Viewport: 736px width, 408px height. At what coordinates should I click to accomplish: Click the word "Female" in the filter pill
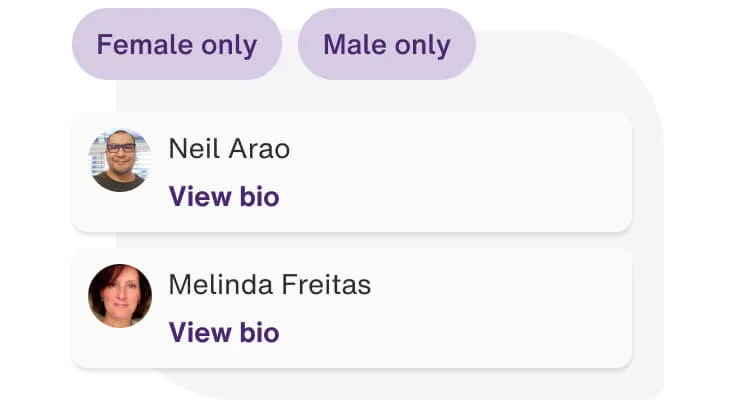(141, 45)
